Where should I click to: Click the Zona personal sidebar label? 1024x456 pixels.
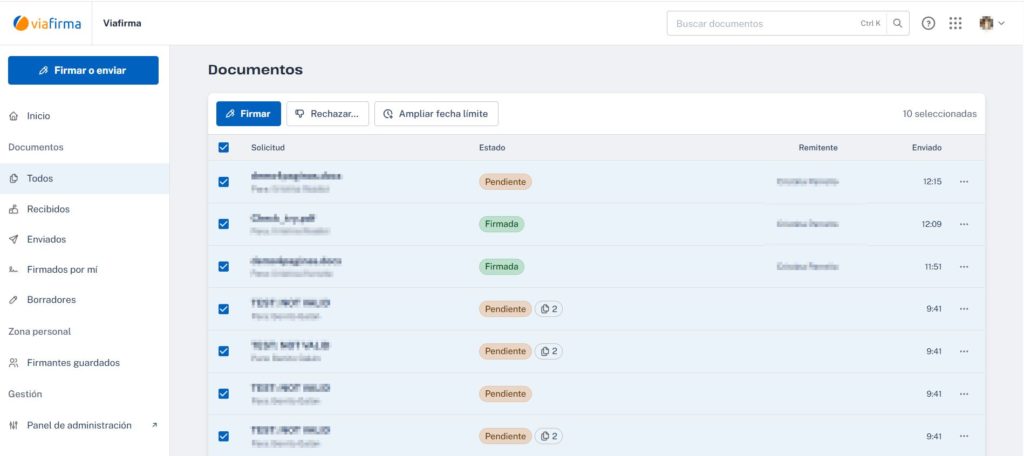[x=39, y=332]
